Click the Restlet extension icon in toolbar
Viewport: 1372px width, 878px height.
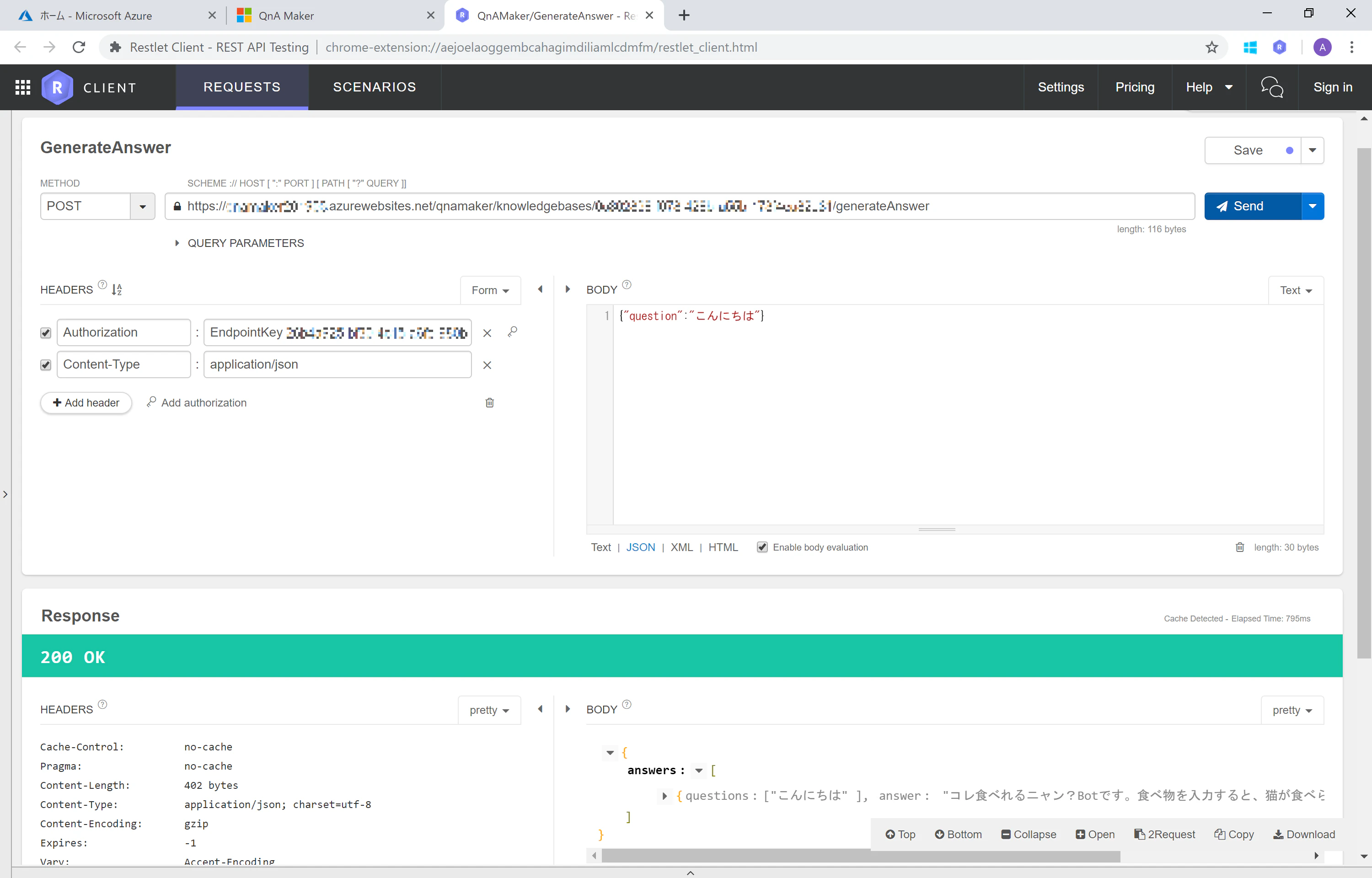pyautogui.click(x=1279, y=47)
